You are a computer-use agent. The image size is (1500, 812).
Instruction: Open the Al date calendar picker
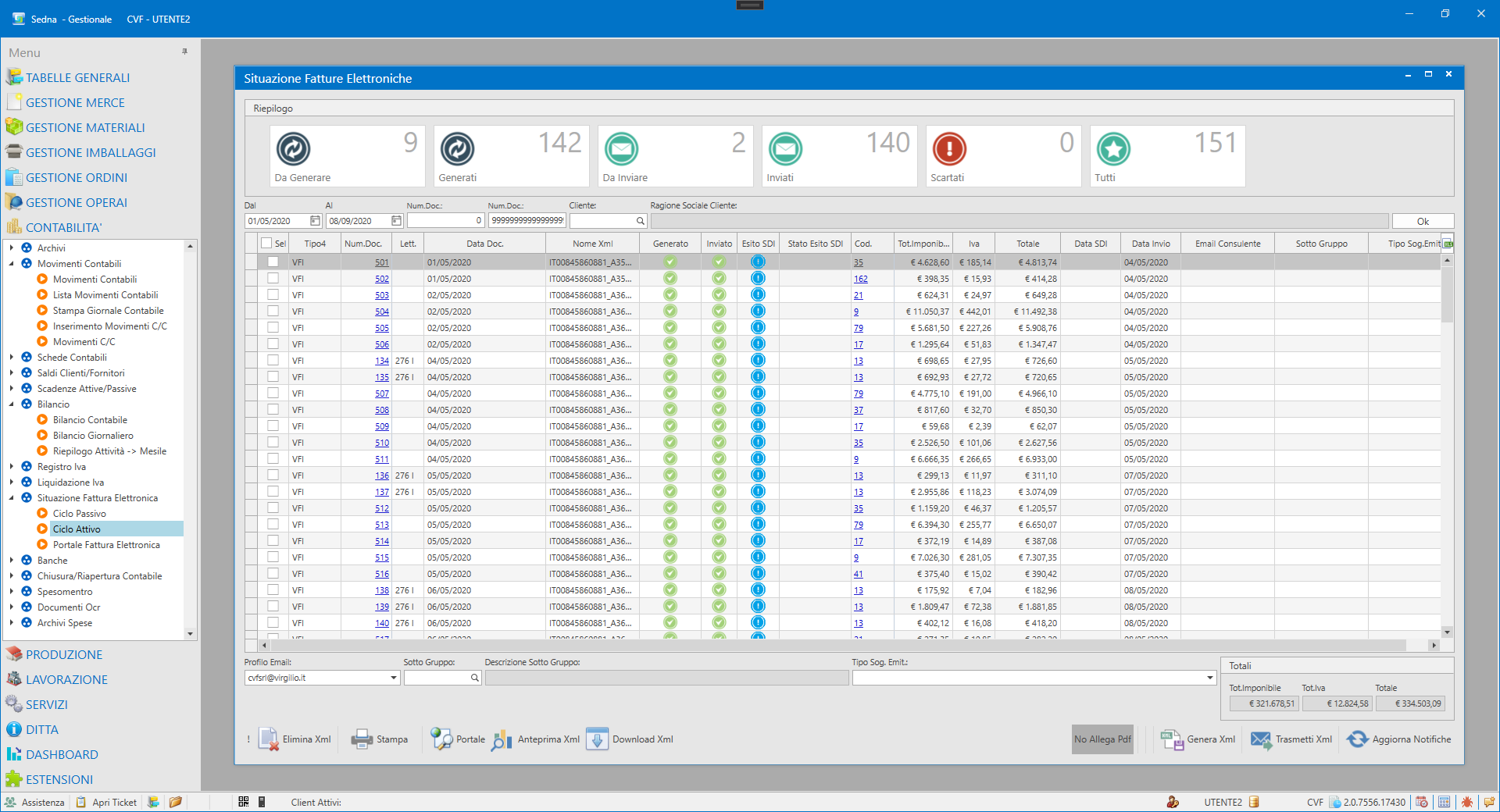(x=396, y=221)
